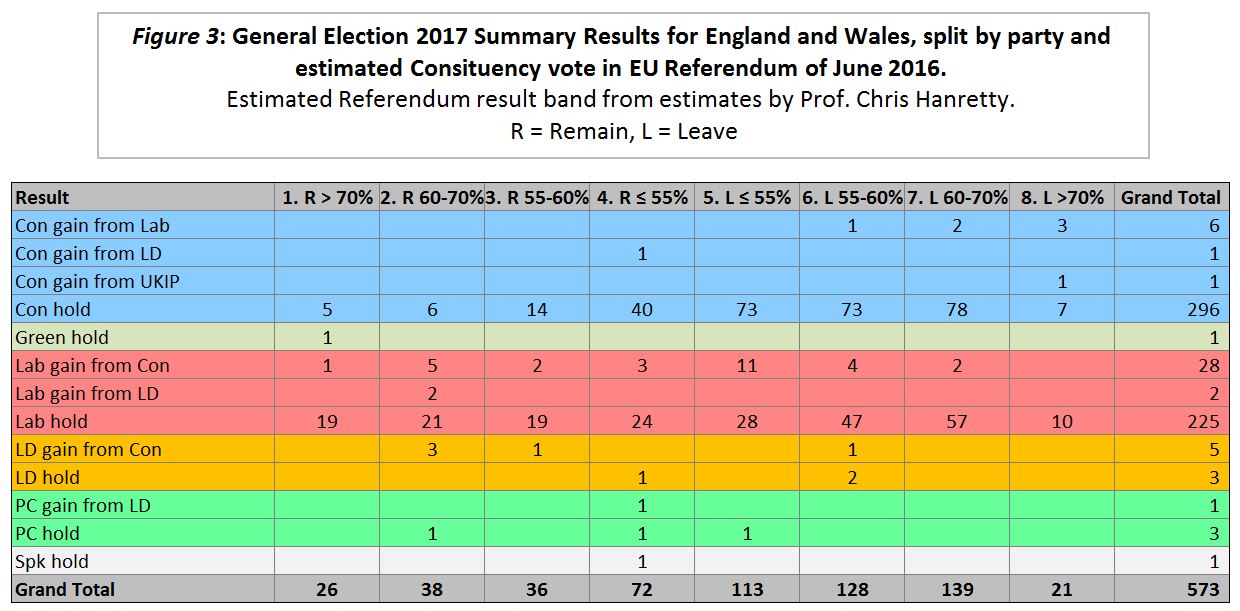Select the '1. R > 70%' column header

coord(327,197)
